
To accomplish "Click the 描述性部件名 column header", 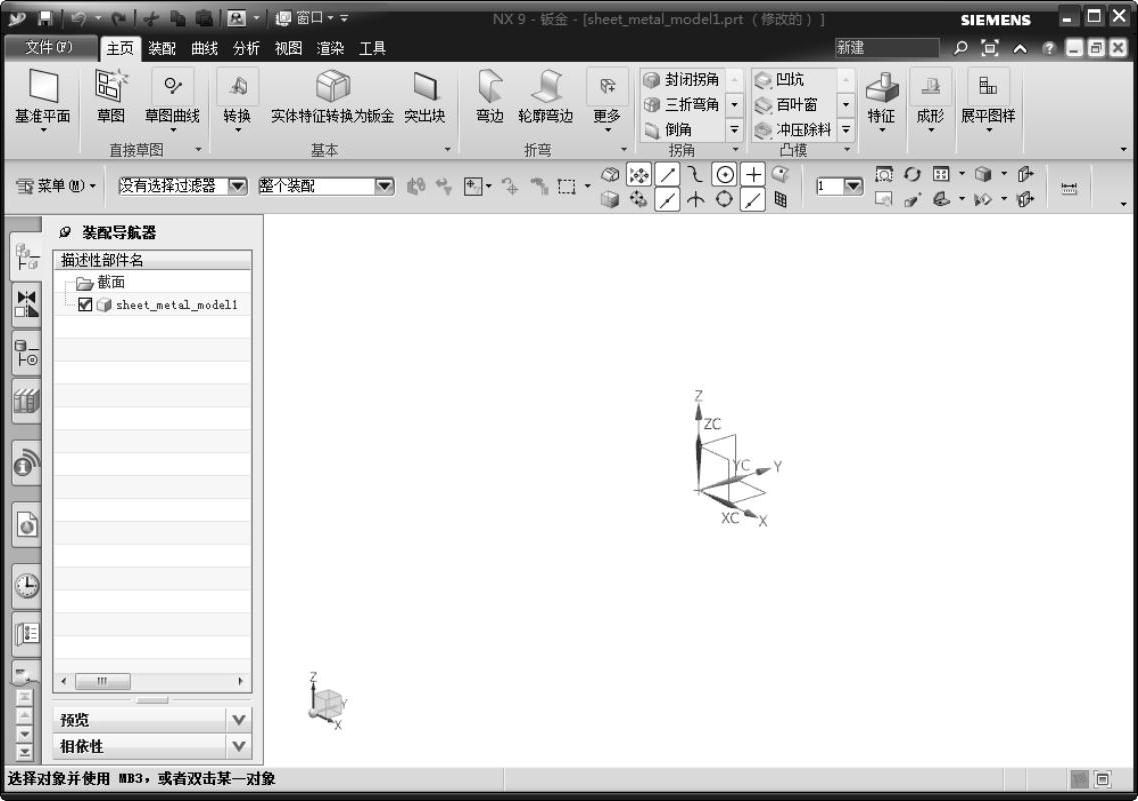I will point(152,260).
